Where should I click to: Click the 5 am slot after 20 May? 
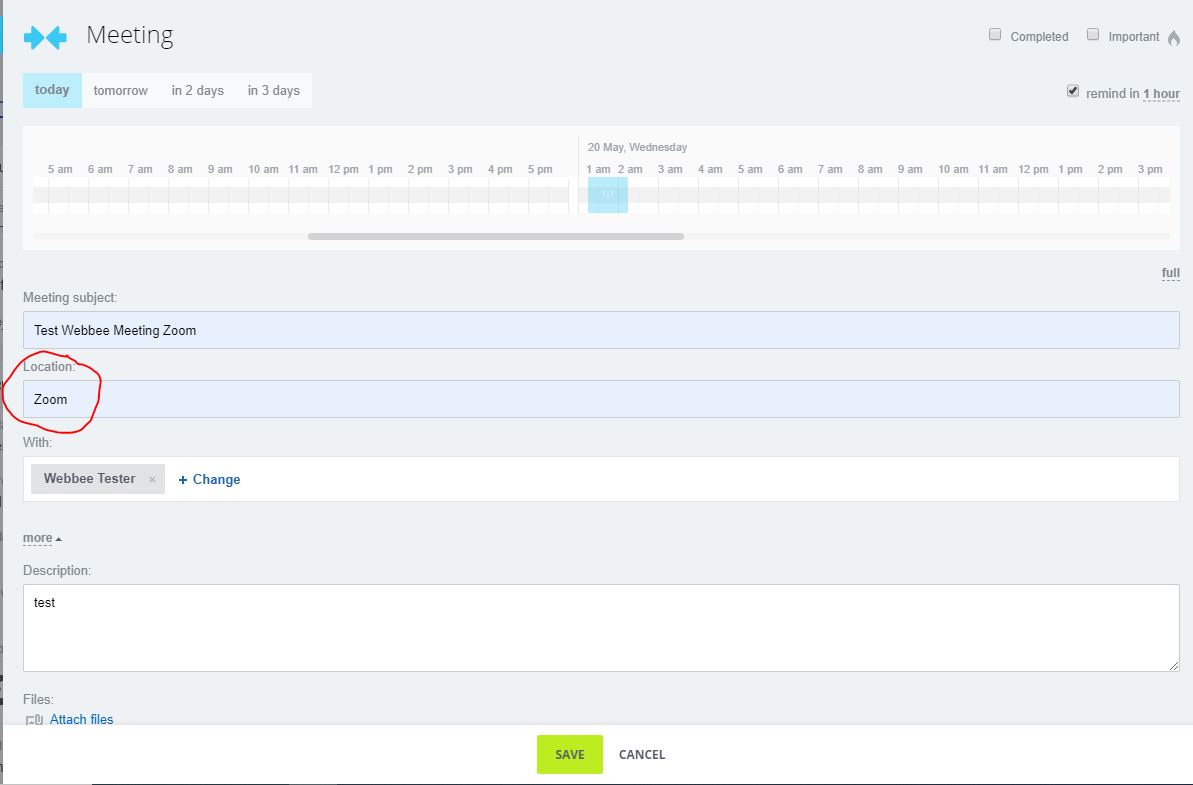[749, 170]
